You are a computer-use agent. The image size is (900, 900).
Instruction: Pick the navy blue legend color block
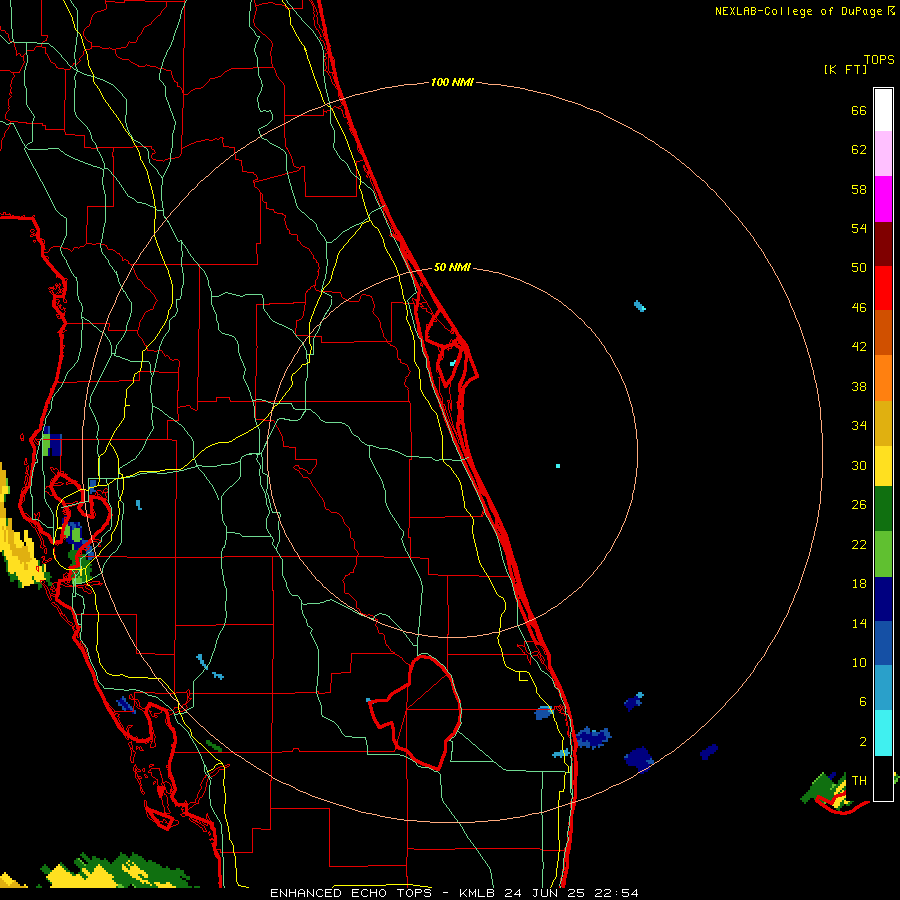pyautogui.click(x=883, y=599)
